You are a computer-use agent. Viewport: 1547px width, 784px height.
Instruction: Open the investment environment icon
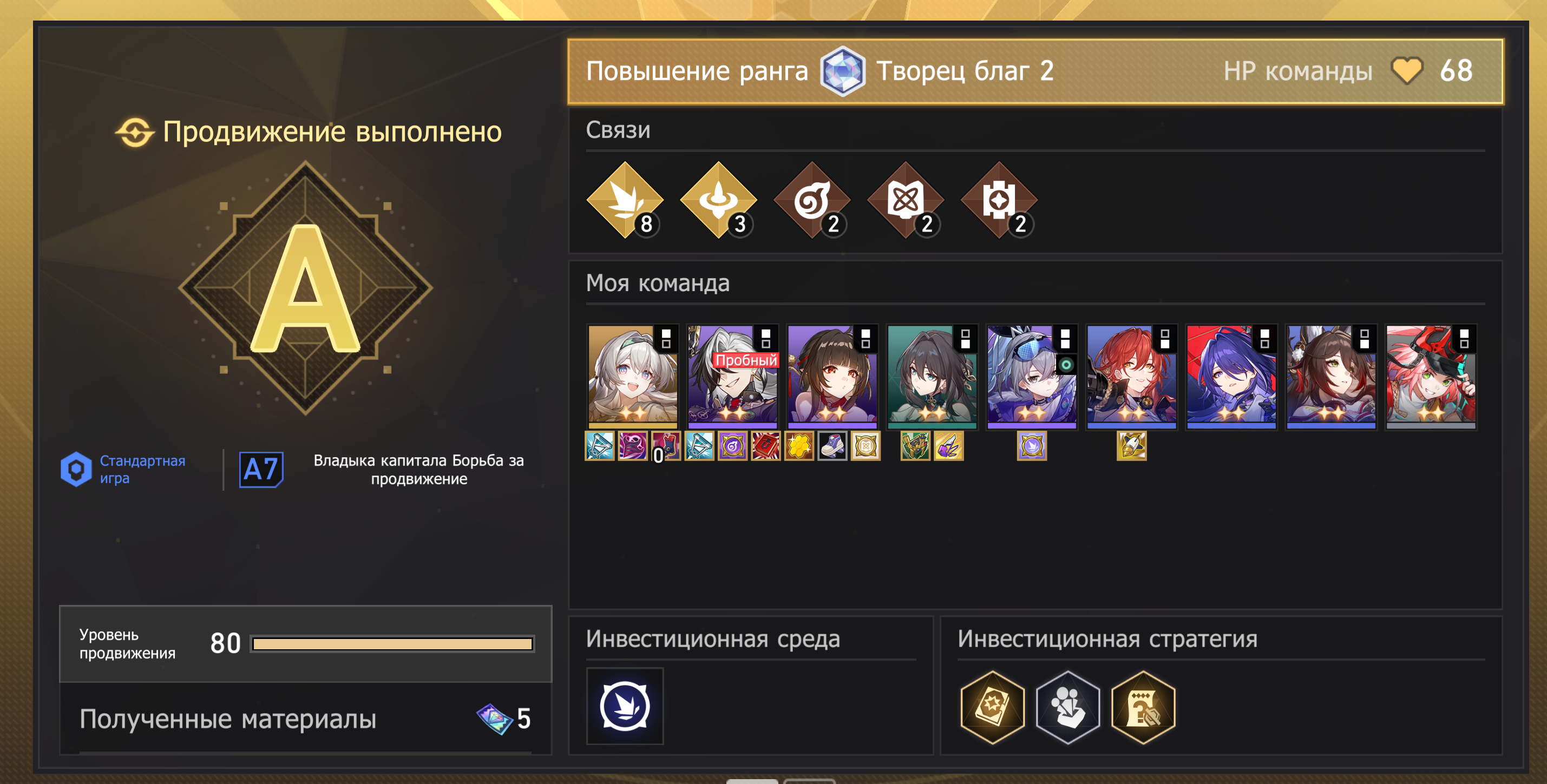coord(625,706)
